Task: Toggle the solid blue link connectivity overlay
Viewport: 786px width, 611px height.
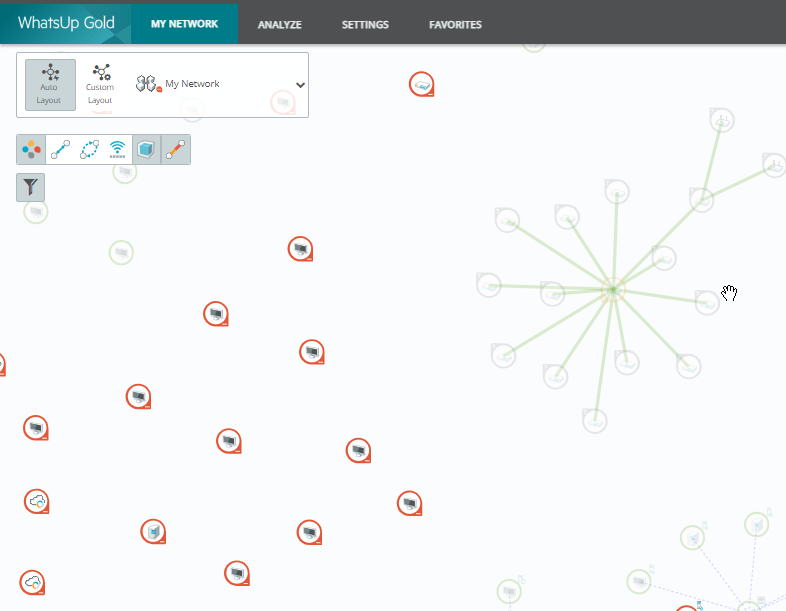Action: tap(60, 150)
